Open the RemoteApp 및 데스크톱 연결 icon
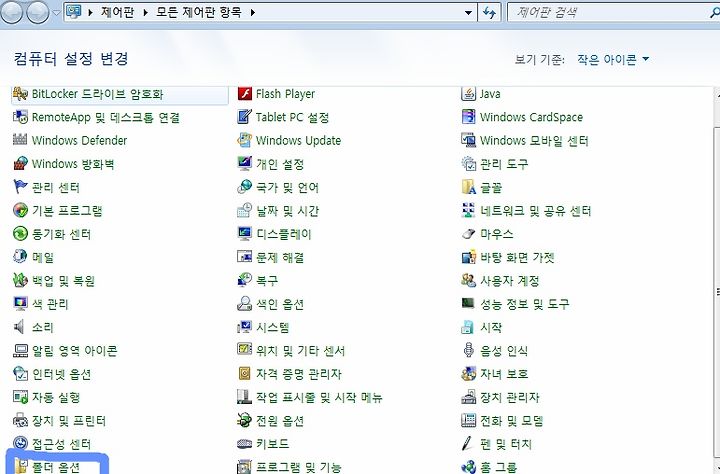The height and width of the screenshot is (474, 720). (20, 117)
